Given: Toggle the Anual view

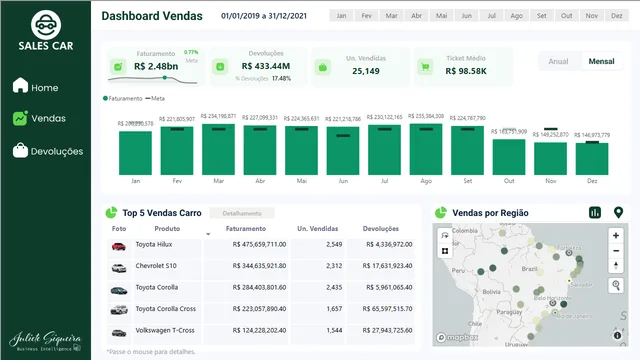Looking at the screenshot, I should 558,61.
